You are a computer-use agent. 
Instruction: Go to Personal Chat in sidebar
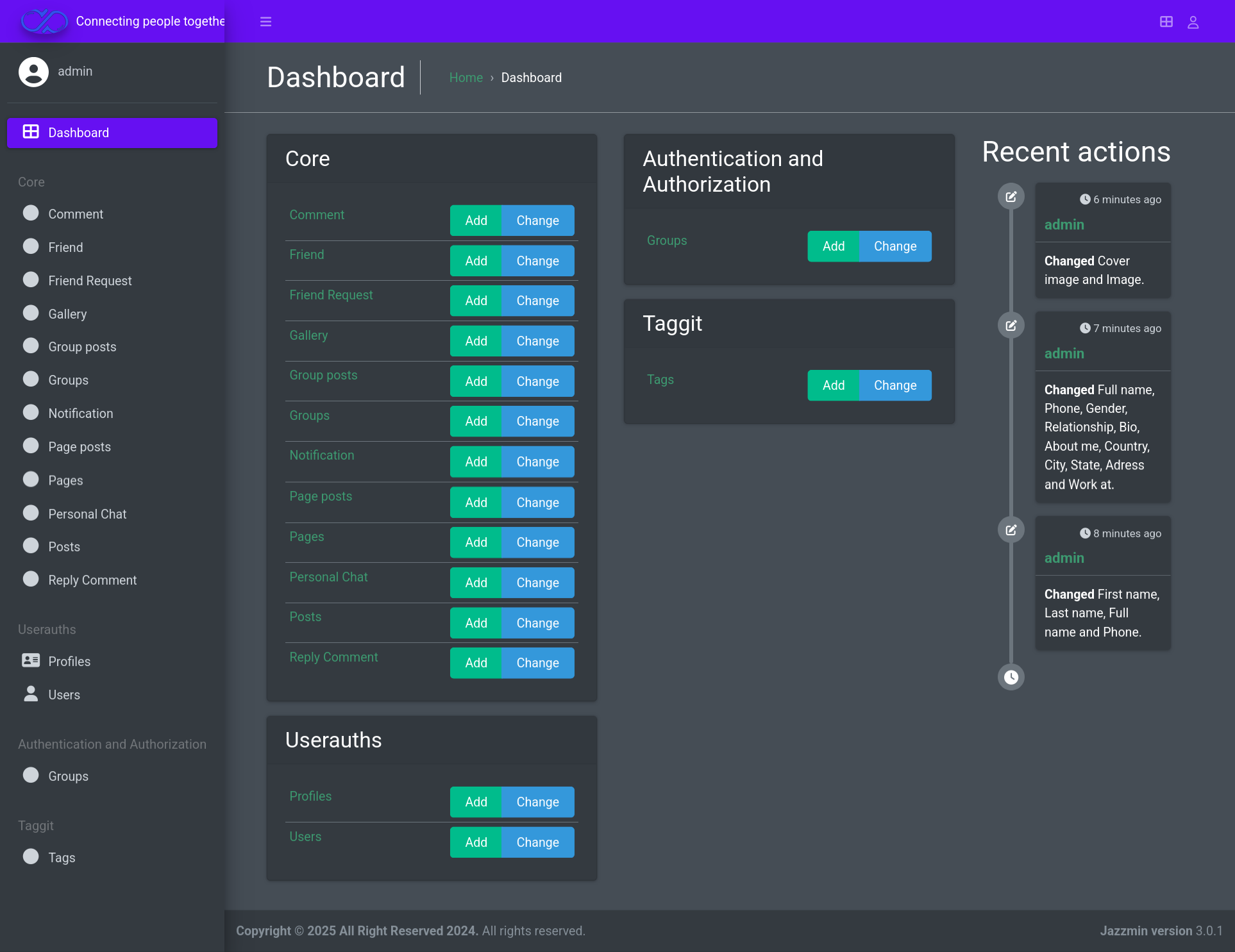[x=87, y=514]
